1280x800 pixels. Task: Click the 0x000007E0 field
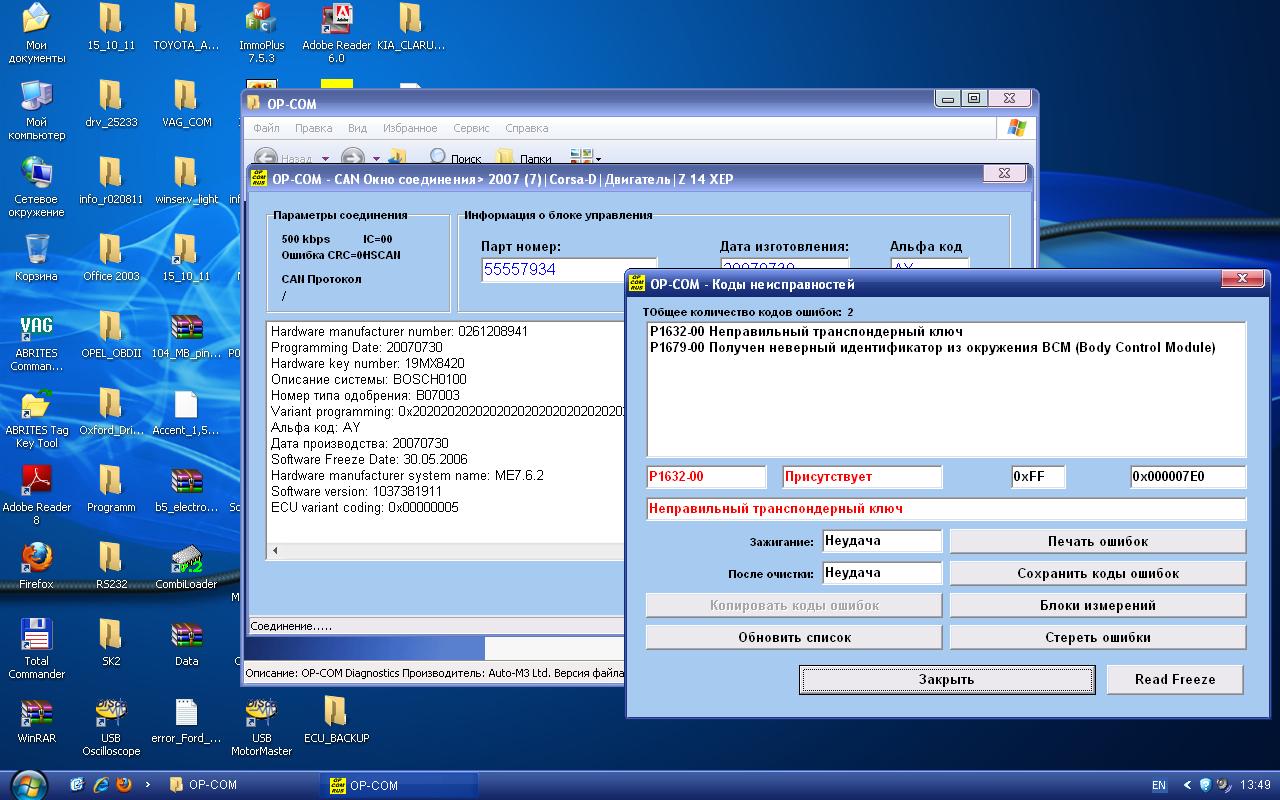click(1188, 477)
